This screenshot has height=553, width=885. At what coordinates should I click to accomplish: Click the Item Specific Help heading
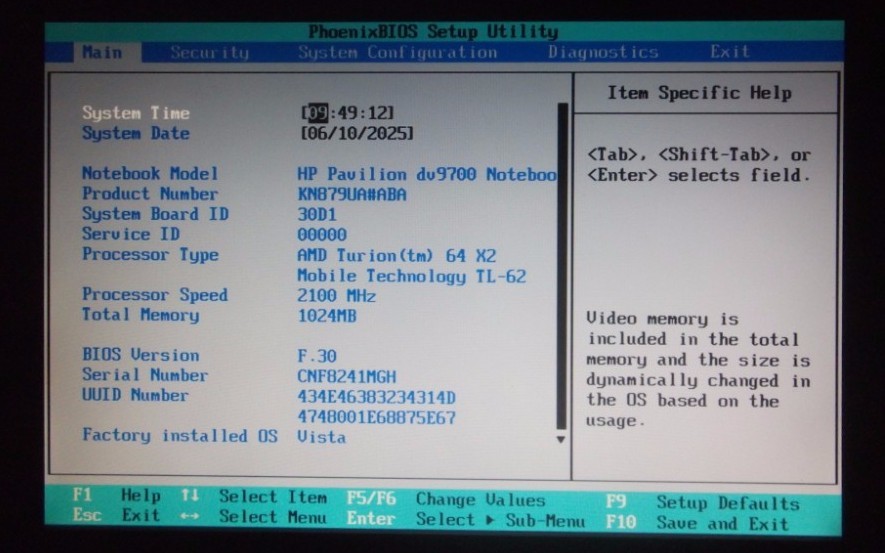coord(699,93)
